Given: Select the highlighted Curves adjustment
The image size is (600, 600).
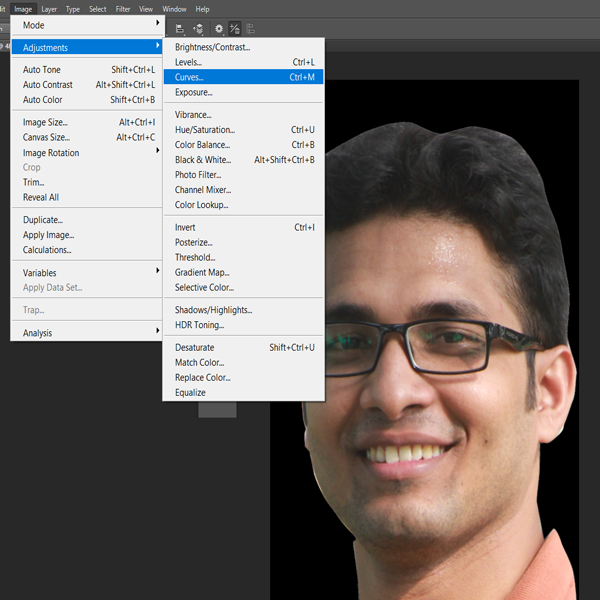Looking at the screenshot, I should 244,77.
